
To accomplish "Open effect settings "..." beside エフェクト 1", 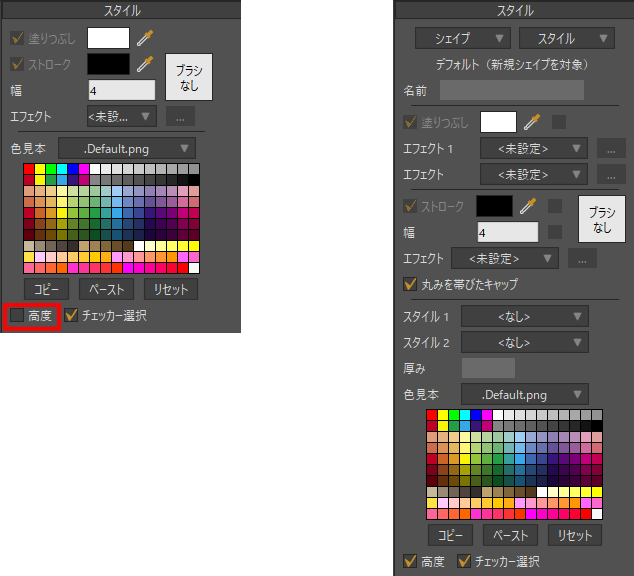I will point(610,149).
